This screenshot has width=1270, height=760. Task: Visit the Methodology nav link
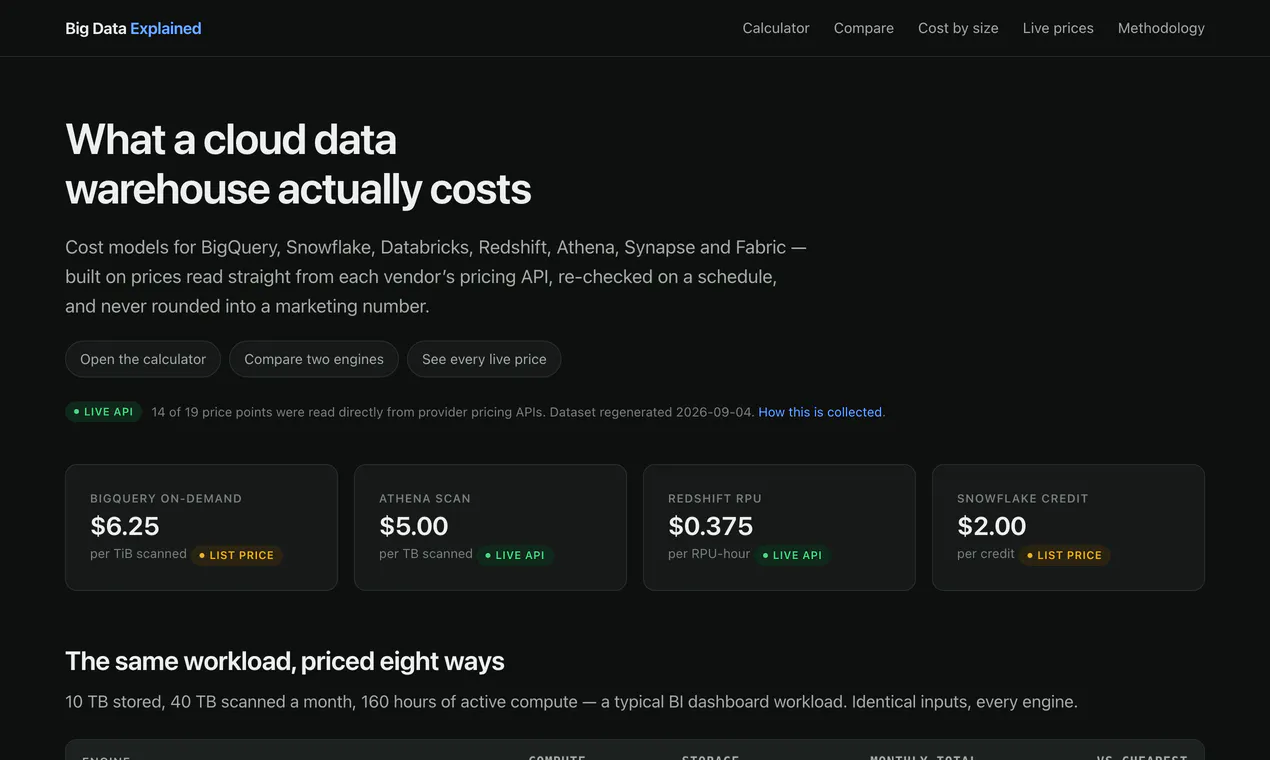coord(1161,28)
